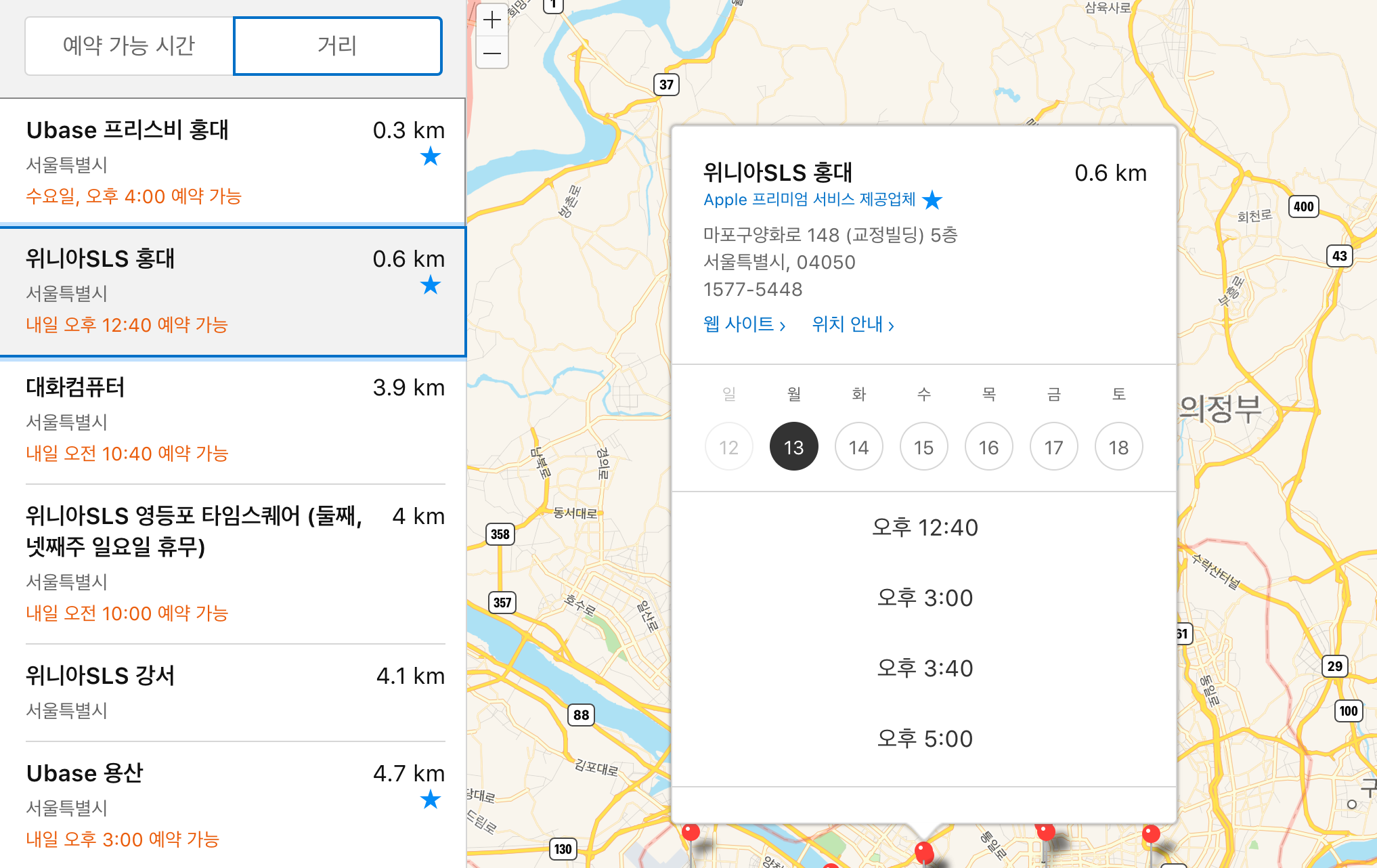This screenshot has height=868, width=1377.
Task: Select the Ubase 용산 store entry
Action: coord(232,804)
